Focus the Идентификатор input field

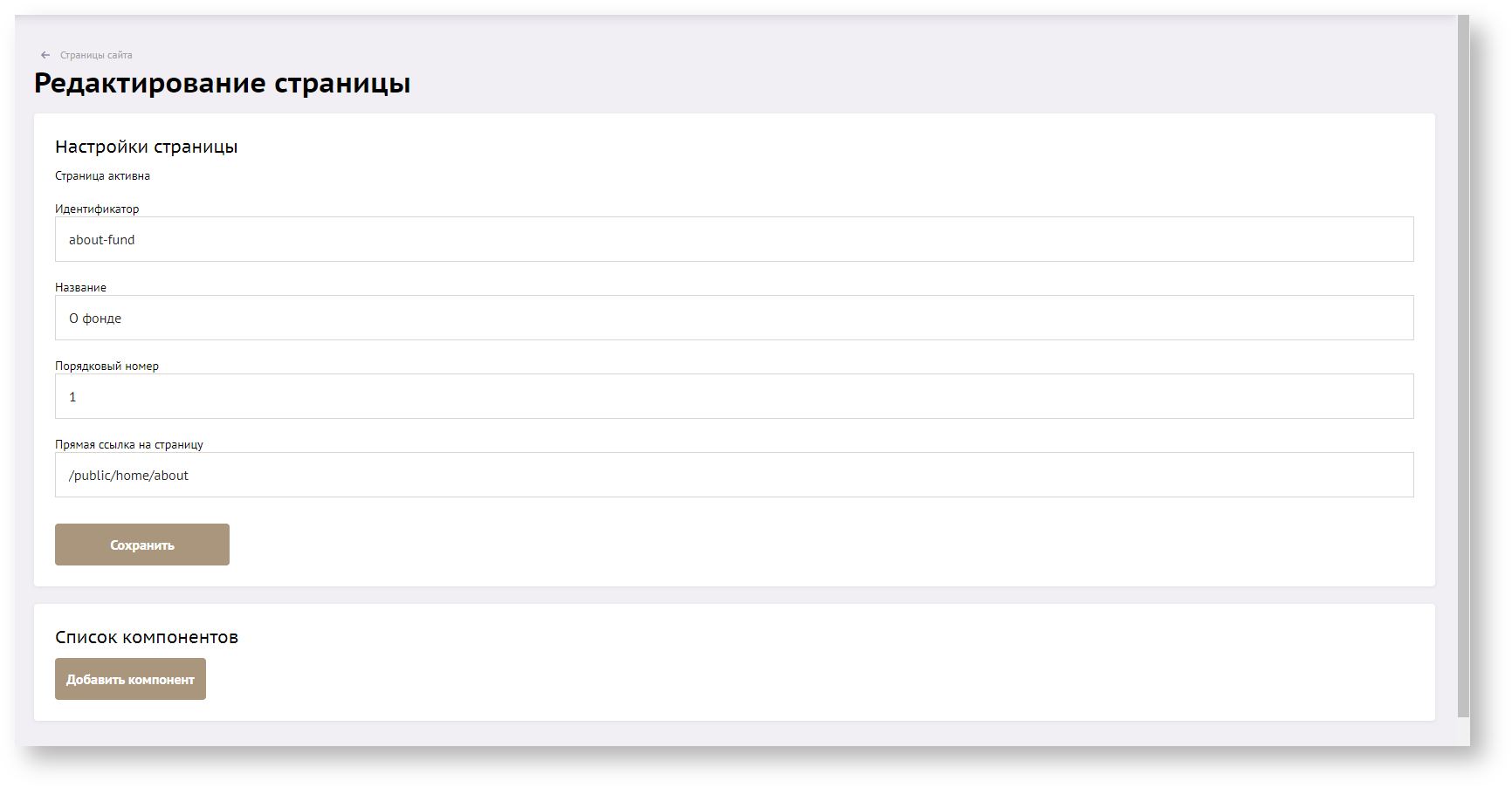[x=733, y=239]
